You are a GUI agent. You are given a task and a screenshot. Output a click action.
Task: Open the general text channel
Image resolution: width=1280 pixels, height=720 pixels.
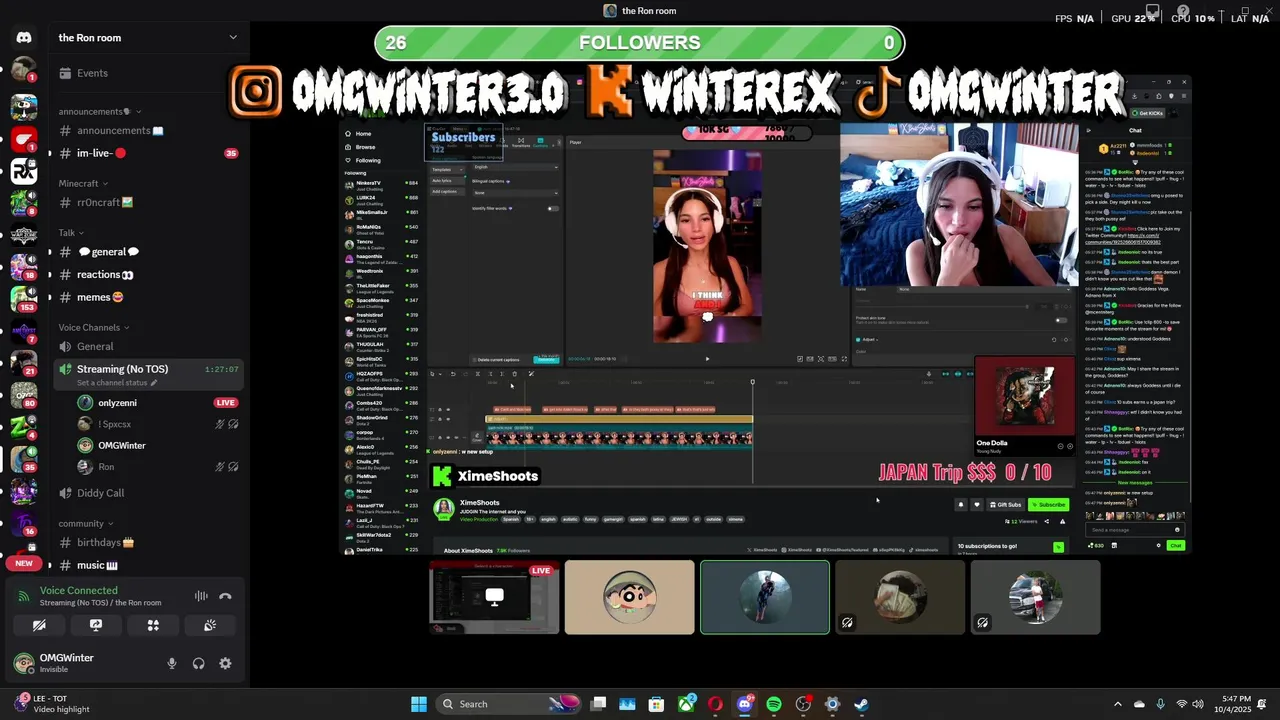pos(148,252)
